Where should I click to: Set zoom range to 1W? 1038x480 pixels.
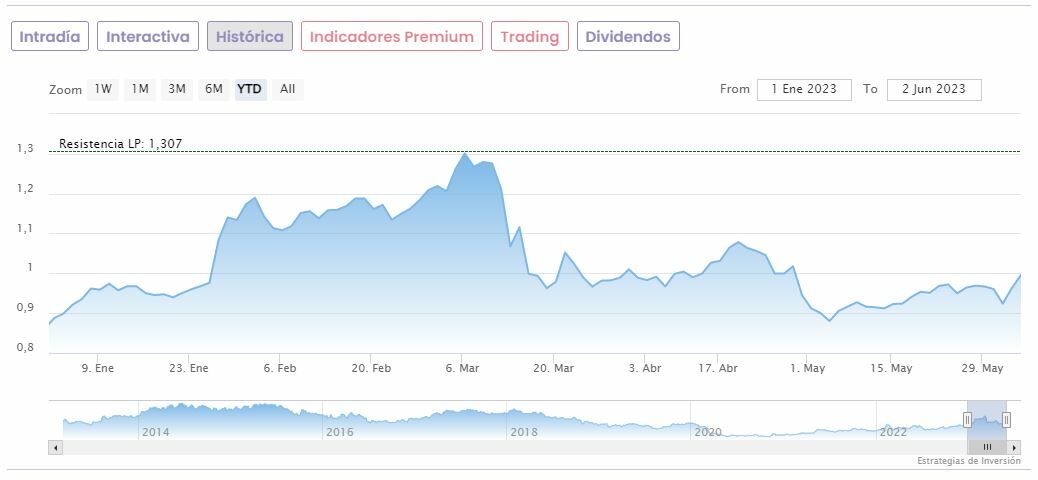103,89
